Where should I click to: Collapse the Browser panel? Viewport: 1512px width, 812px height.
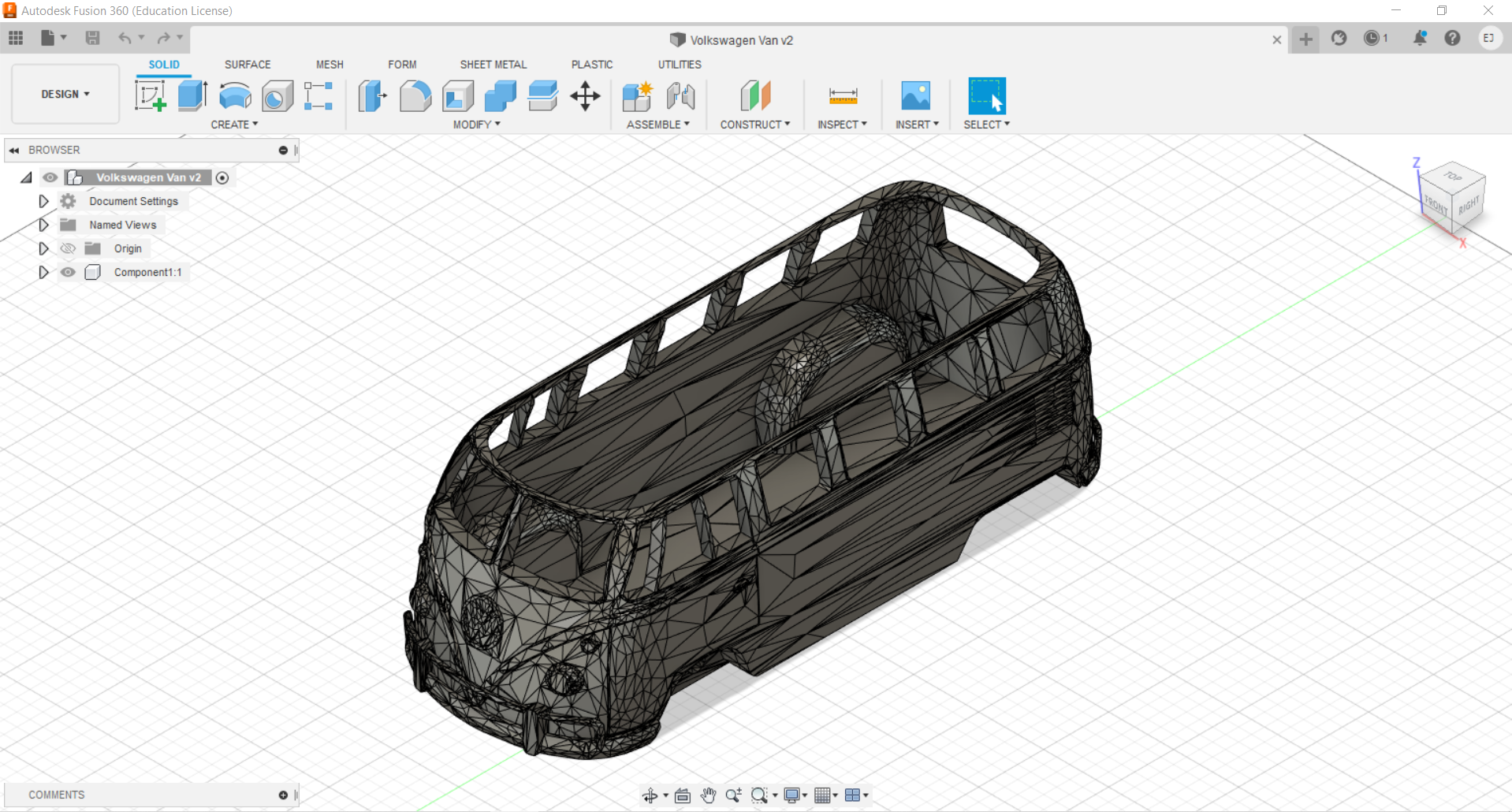14,150
